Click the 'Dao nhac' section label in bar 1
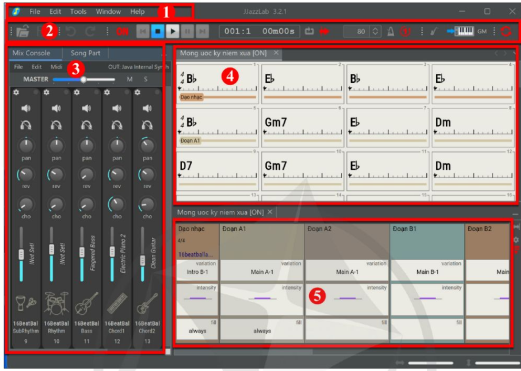Screen dimensions: 521x371 (x=191, y=97)
